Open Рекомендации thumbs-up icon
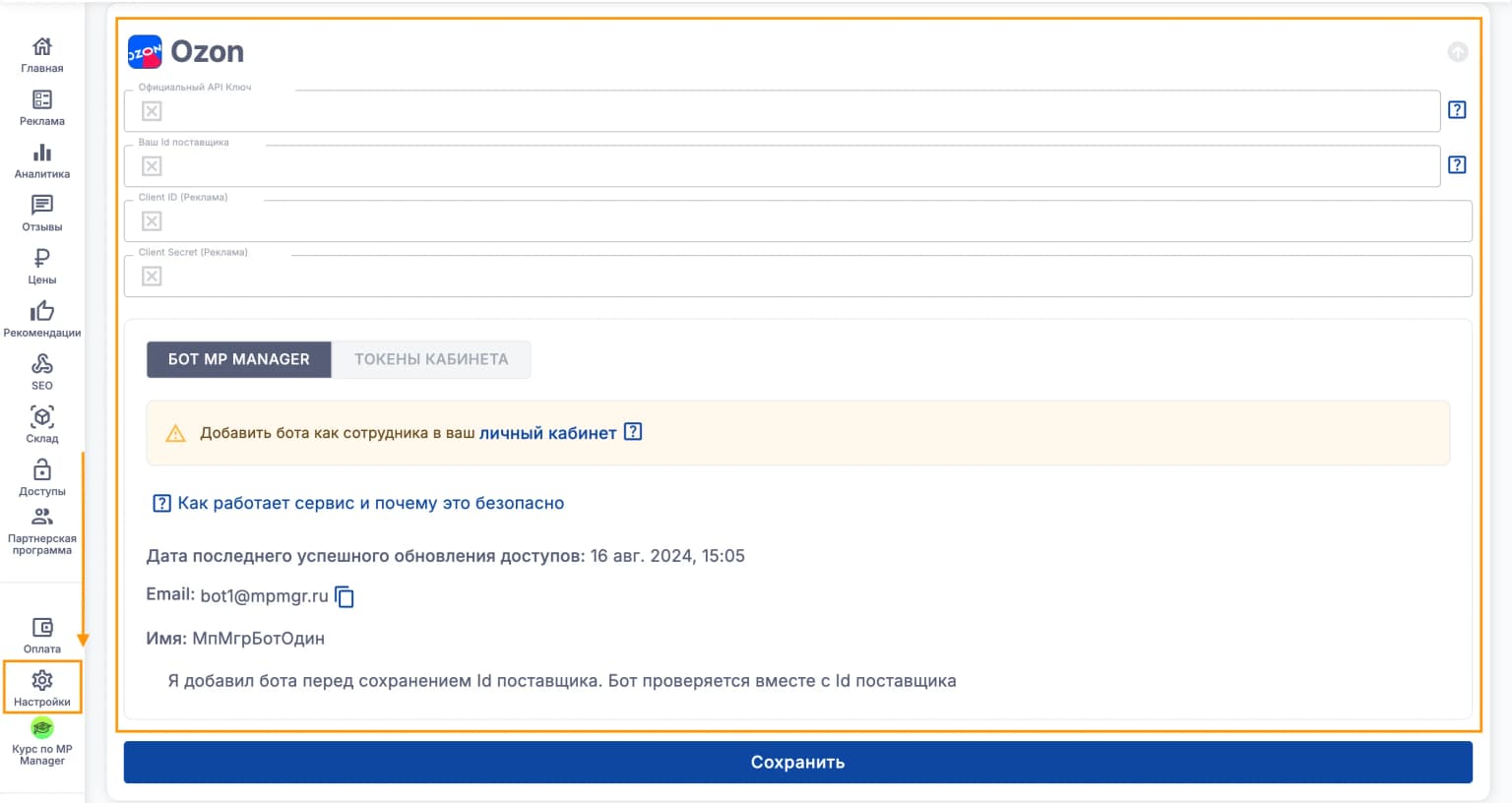This screenshot has height=803, width=1512. [x=42, y=320]
